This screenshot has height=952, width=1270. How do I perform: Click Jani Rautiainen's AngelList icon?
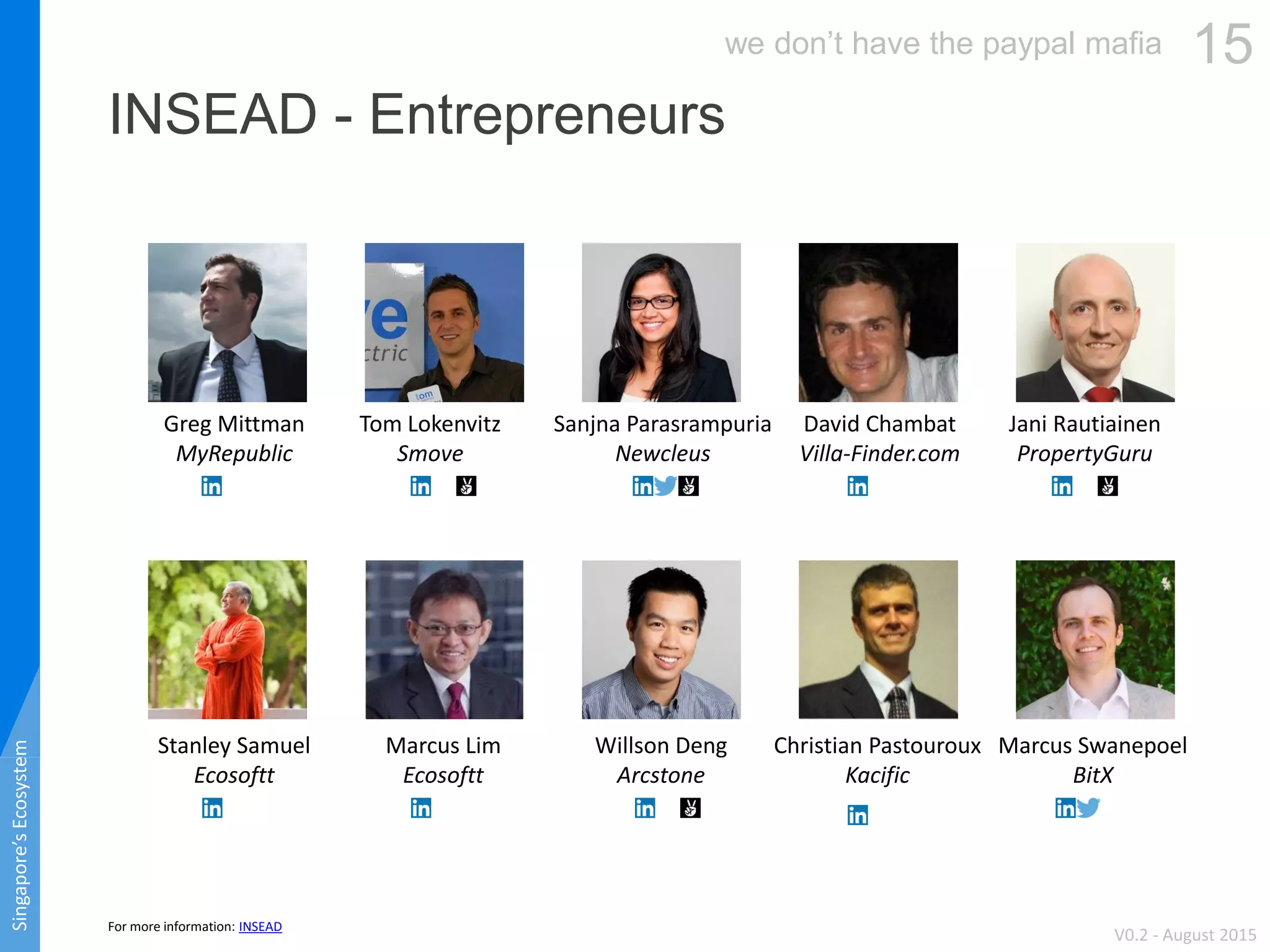point(1108,486)
